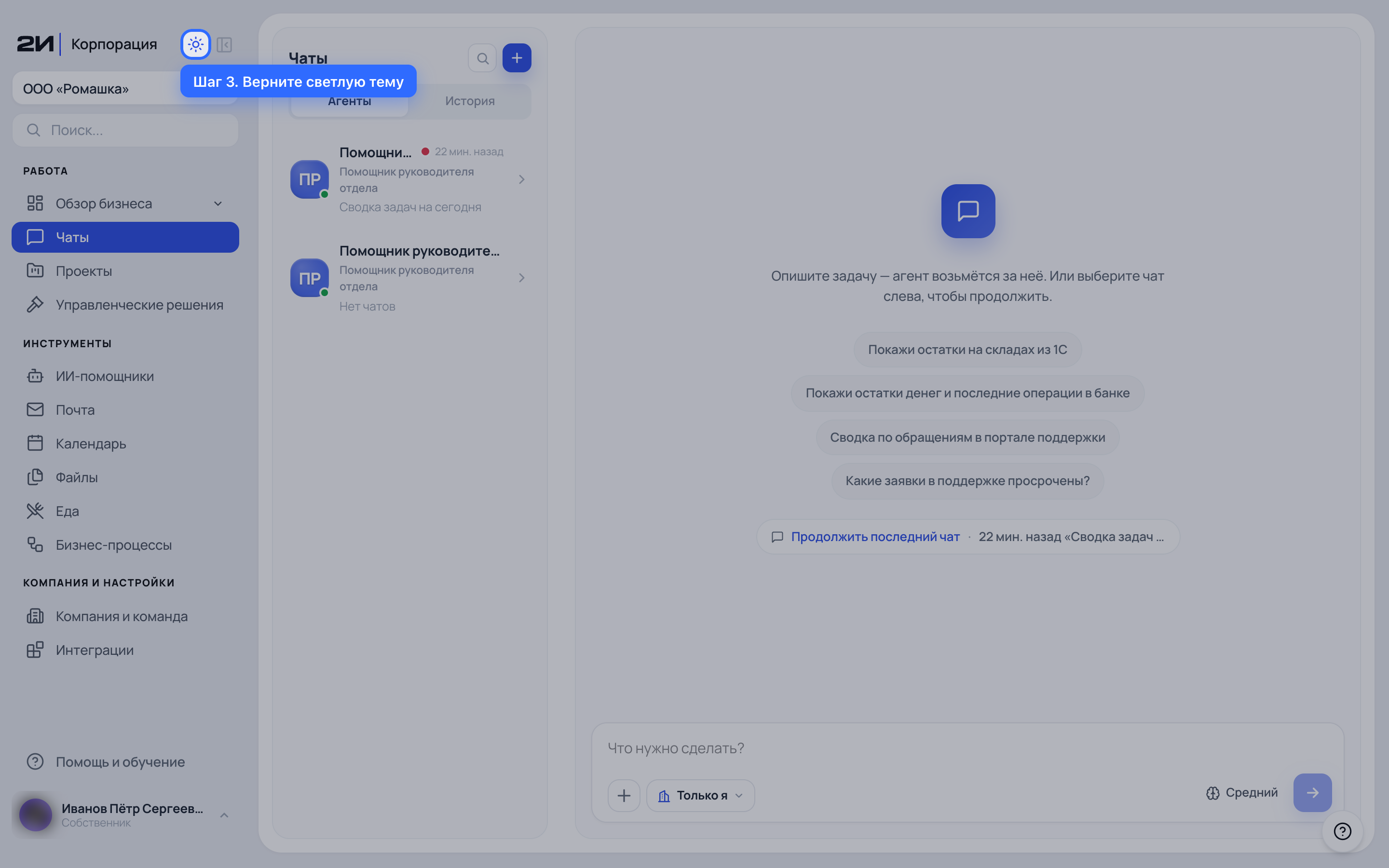The height and width of the screenshot is (868, 1389).
Task: Click Какие заявки в поддержке просрочены?
Action: 967,481
